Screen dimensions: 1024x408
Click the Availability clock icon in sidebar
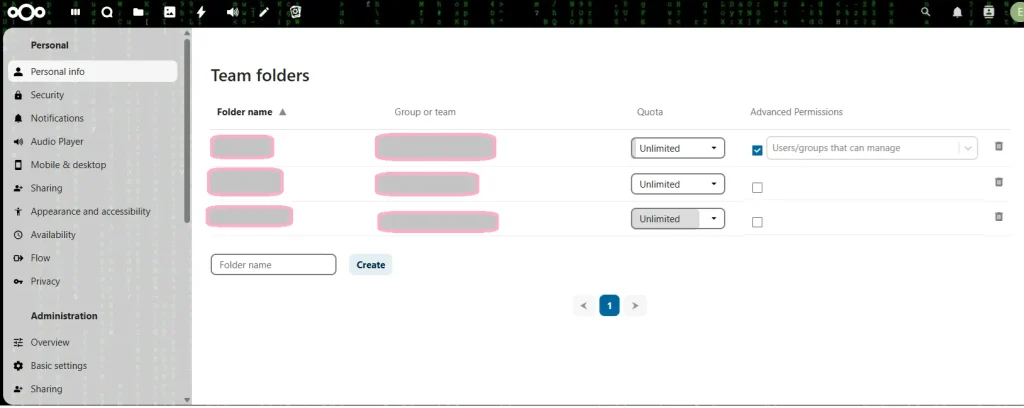[x=18, y=235]
